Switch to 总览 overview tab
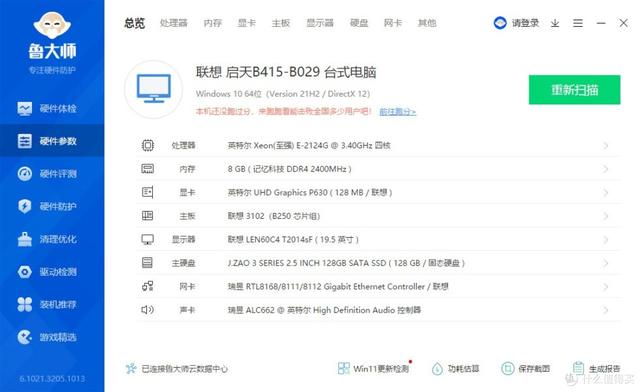640x392 pixels. (x=135, y=23)
